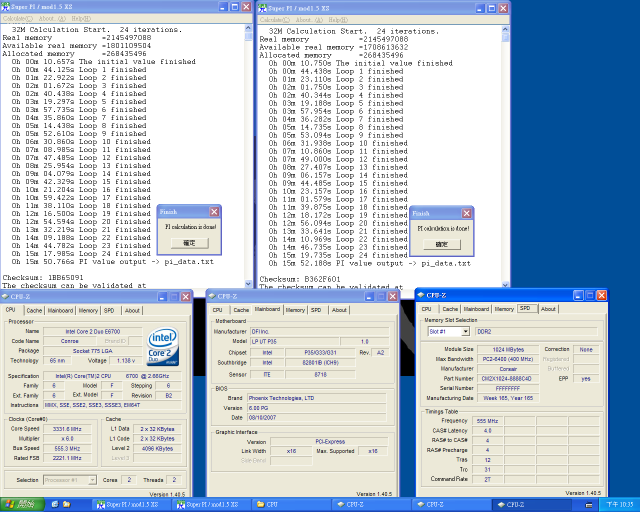Open Calculate menu in left Super PI
This screenshot has height=512, width=640.
tap(18, 18)
